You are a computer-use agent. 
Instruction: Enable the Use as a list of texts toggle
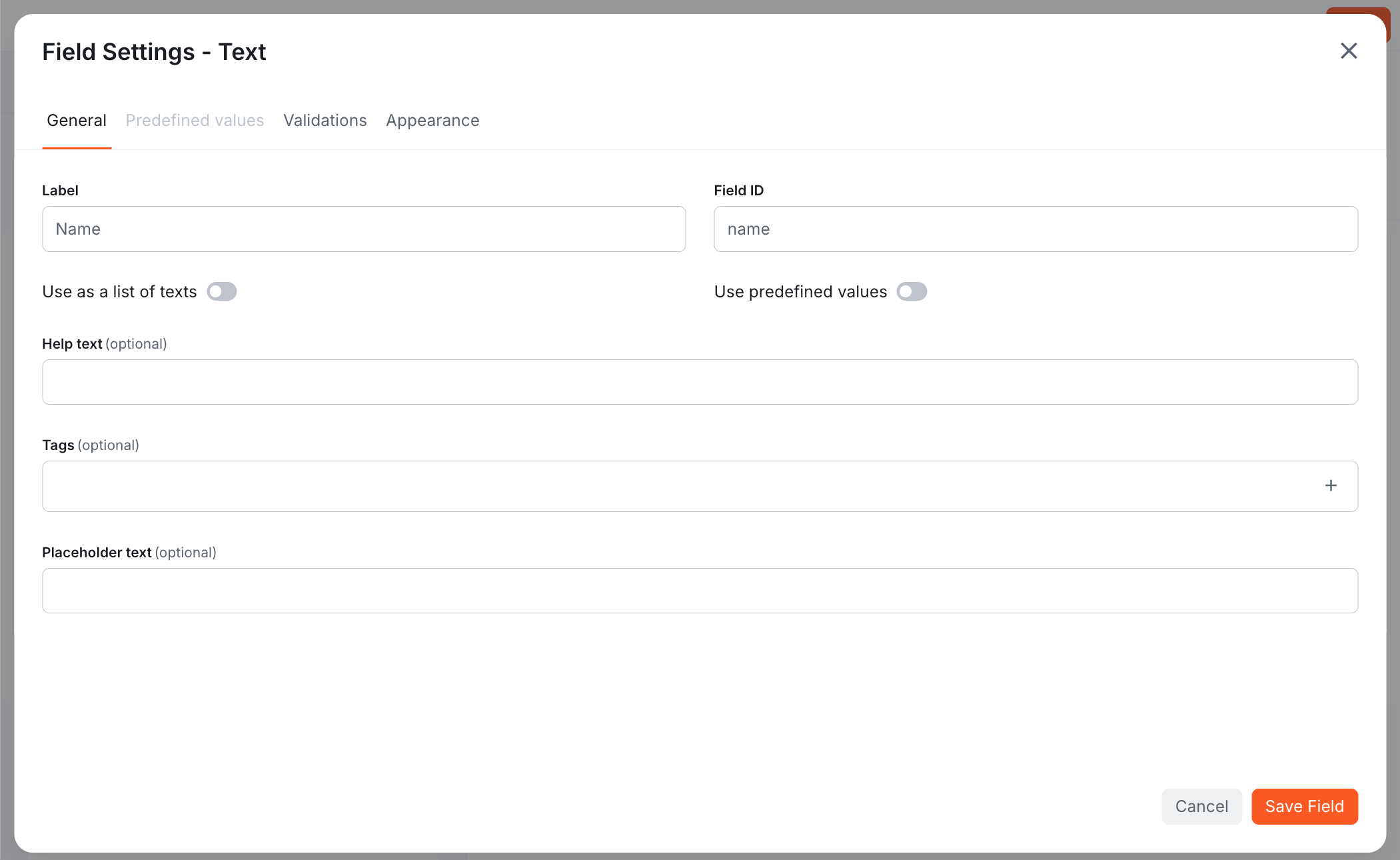221,291
